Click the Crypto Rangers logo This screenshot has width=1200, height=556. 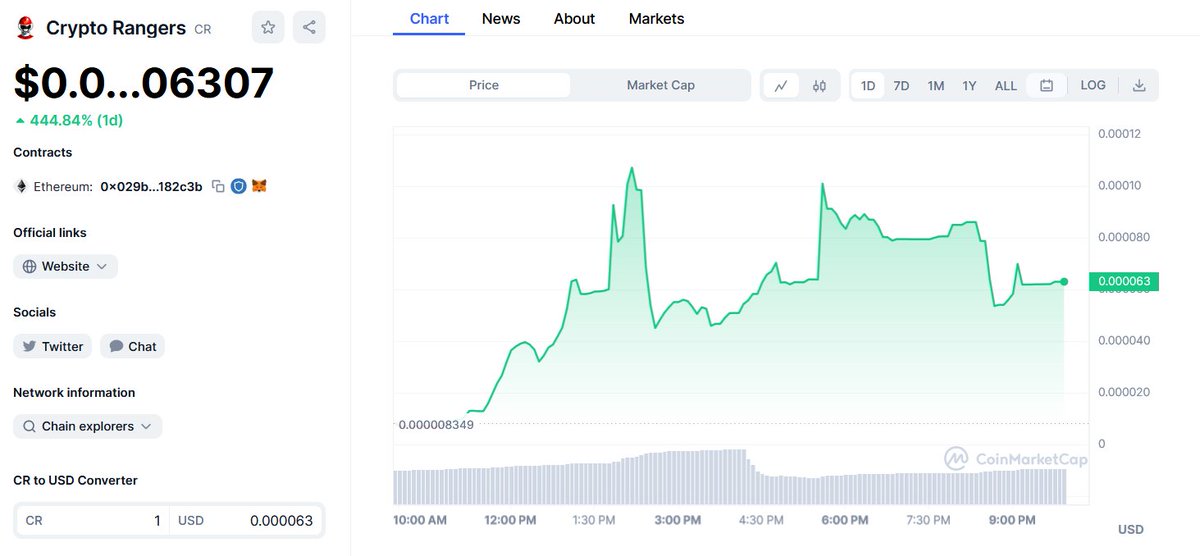tap(24, 28)
